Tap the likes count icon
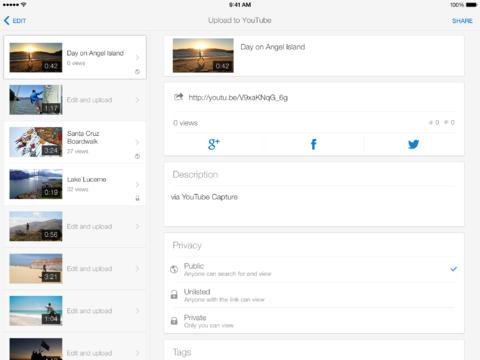 [431, 123]
